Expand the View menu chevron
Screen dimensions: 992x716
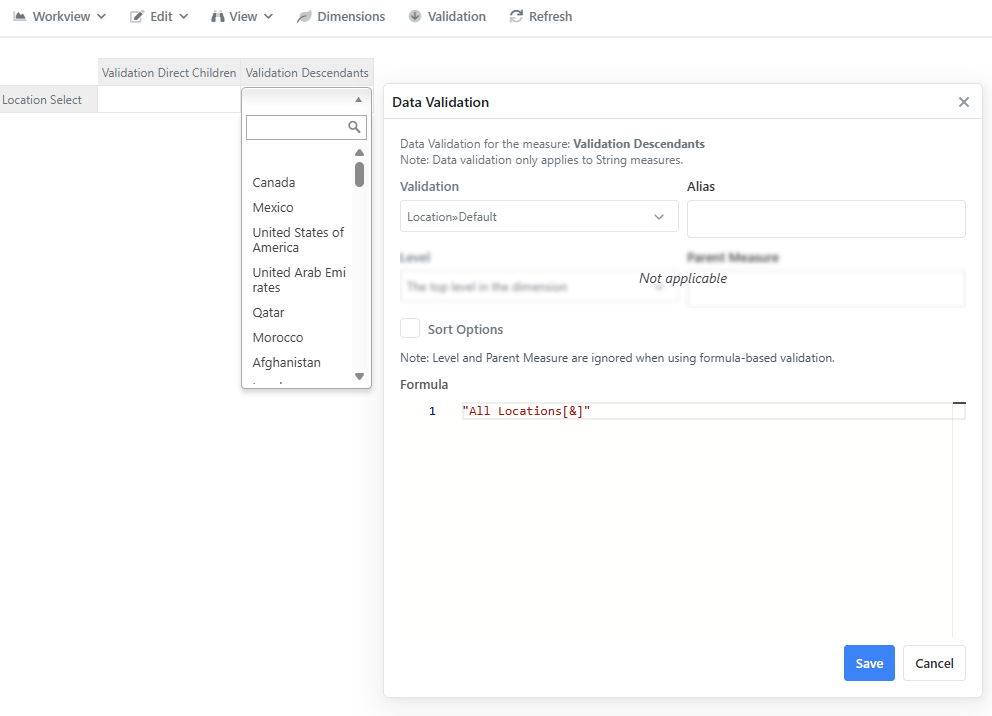pos(268,16)
